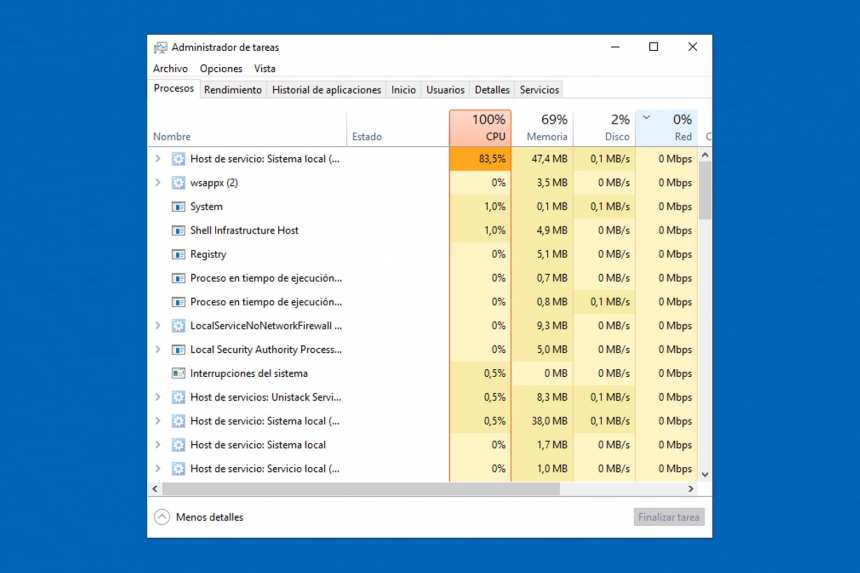Open the Opciones menu
The height and width of the screenshot is (573, 860).
[x=221, y=69]
